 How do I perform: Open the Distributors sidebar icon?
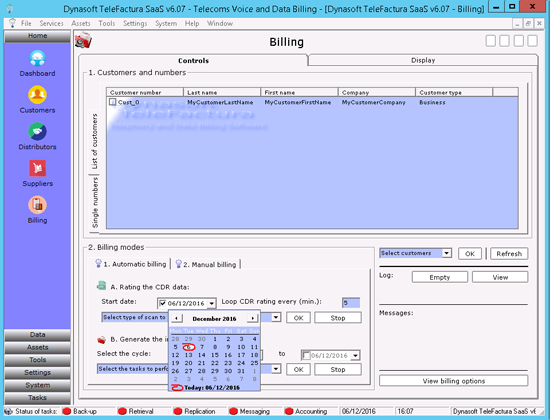click(37, 132)
